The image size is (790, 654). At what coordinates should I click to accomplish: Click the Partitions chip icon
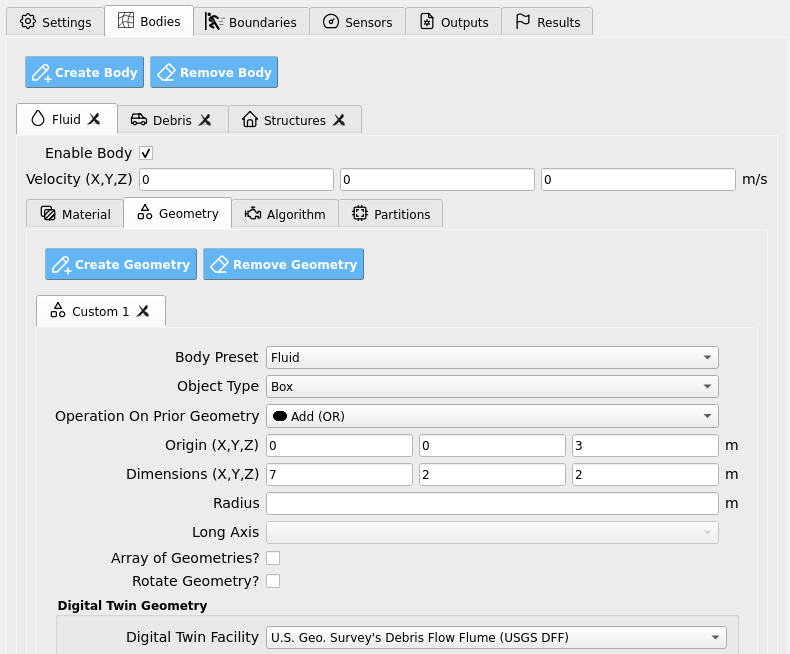[x=360, y=213]
